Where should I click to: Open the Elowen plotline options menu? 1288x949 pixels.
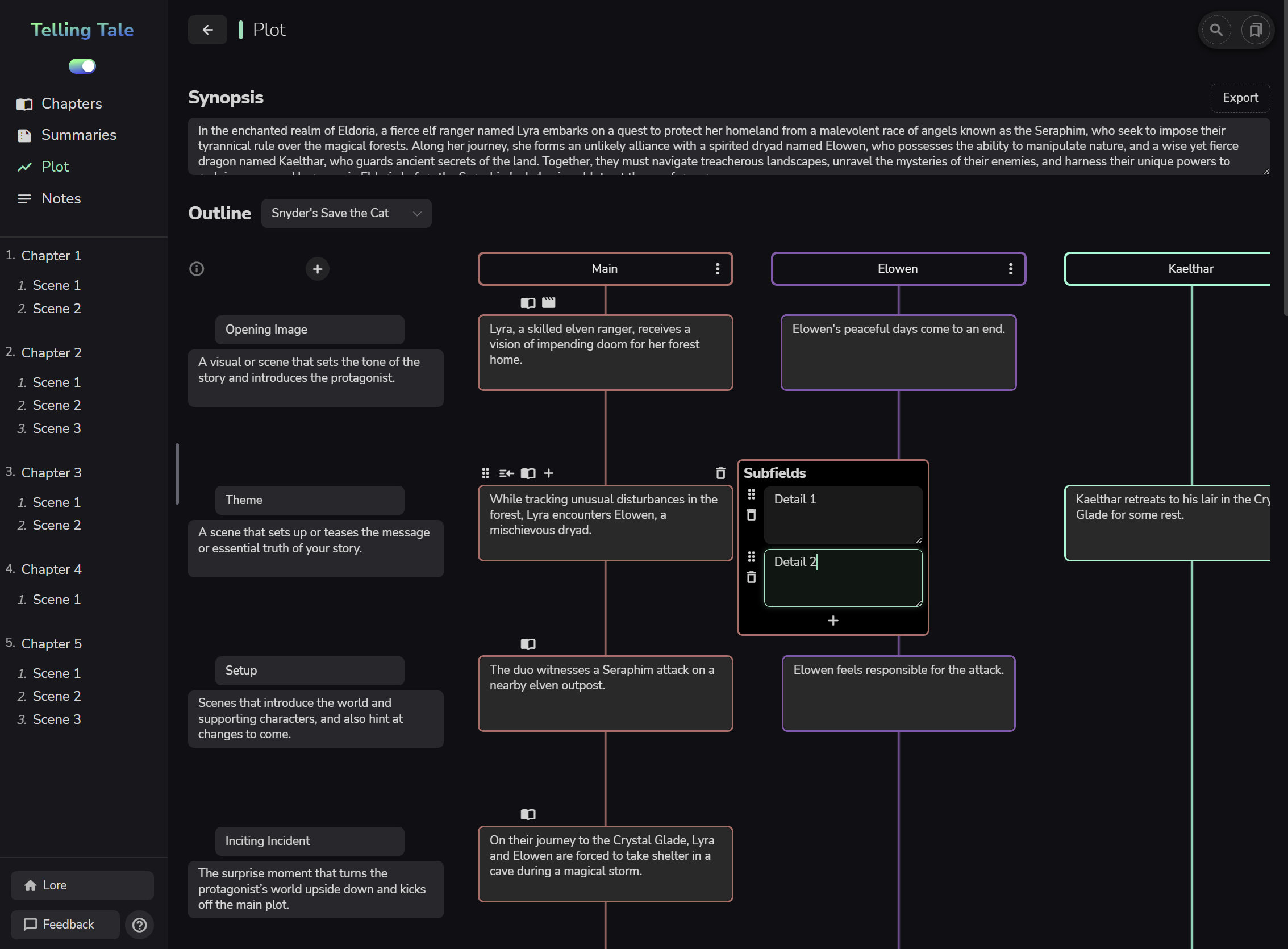tap(1010, 269)
